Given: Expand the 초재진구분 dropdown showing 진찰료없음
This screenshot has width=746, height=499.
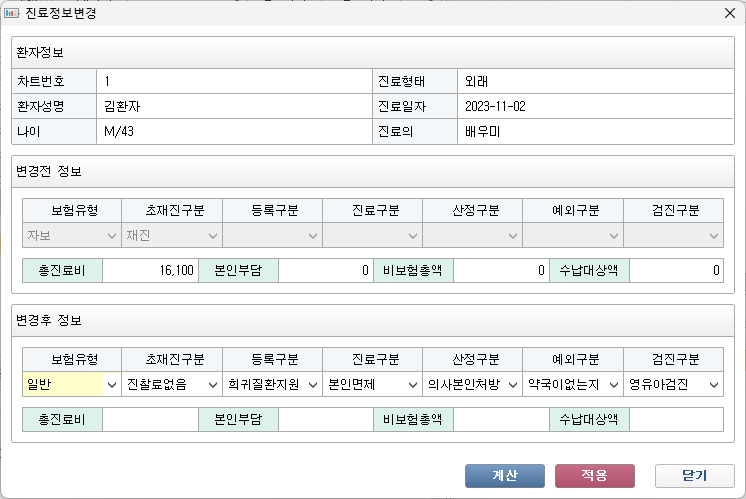Looking at the screenshot, I should tap(171, 384).
